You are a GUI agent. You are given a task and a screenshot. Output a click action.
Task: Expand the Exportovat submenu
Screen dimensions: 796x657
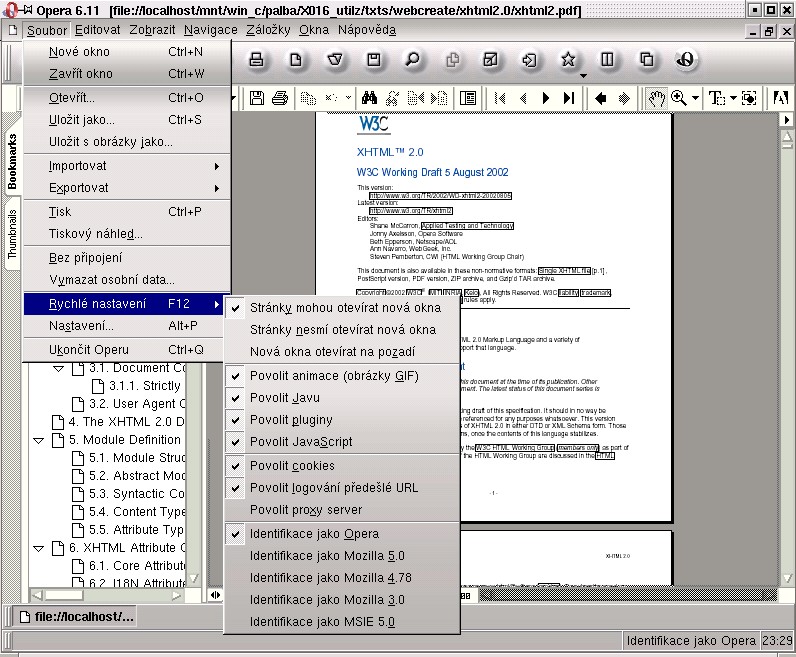coord(127,188)
